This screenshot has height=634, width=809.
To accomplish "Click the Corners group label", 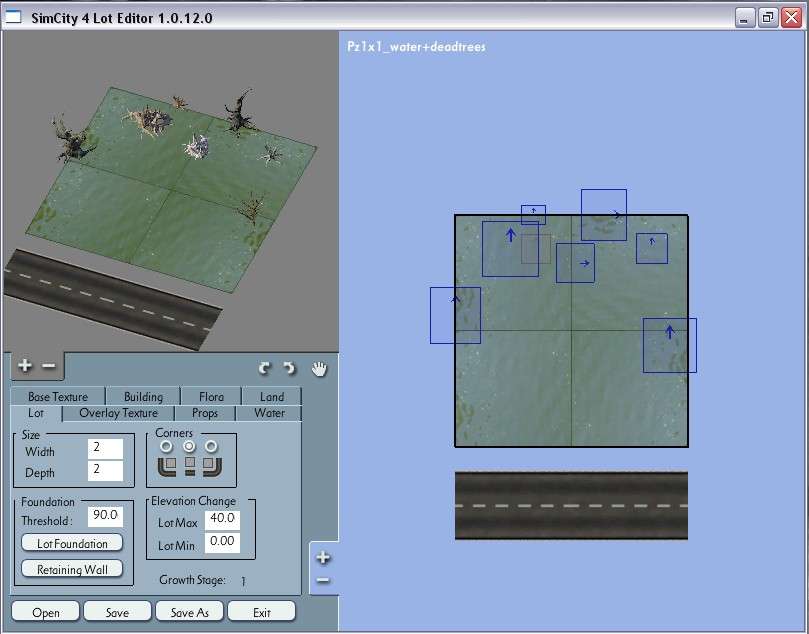I will pos(174,433).
